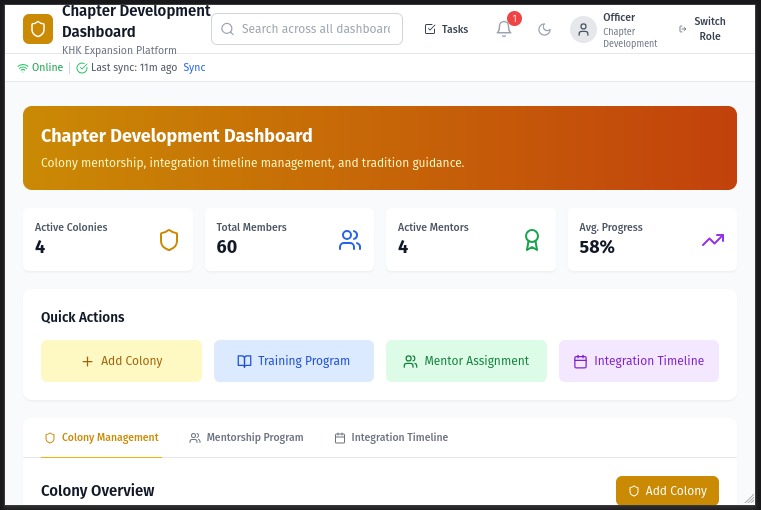Click the Switch Role button
Viewport: 761px width, 510px height.
pyautogui.click(x=702, y=29)
